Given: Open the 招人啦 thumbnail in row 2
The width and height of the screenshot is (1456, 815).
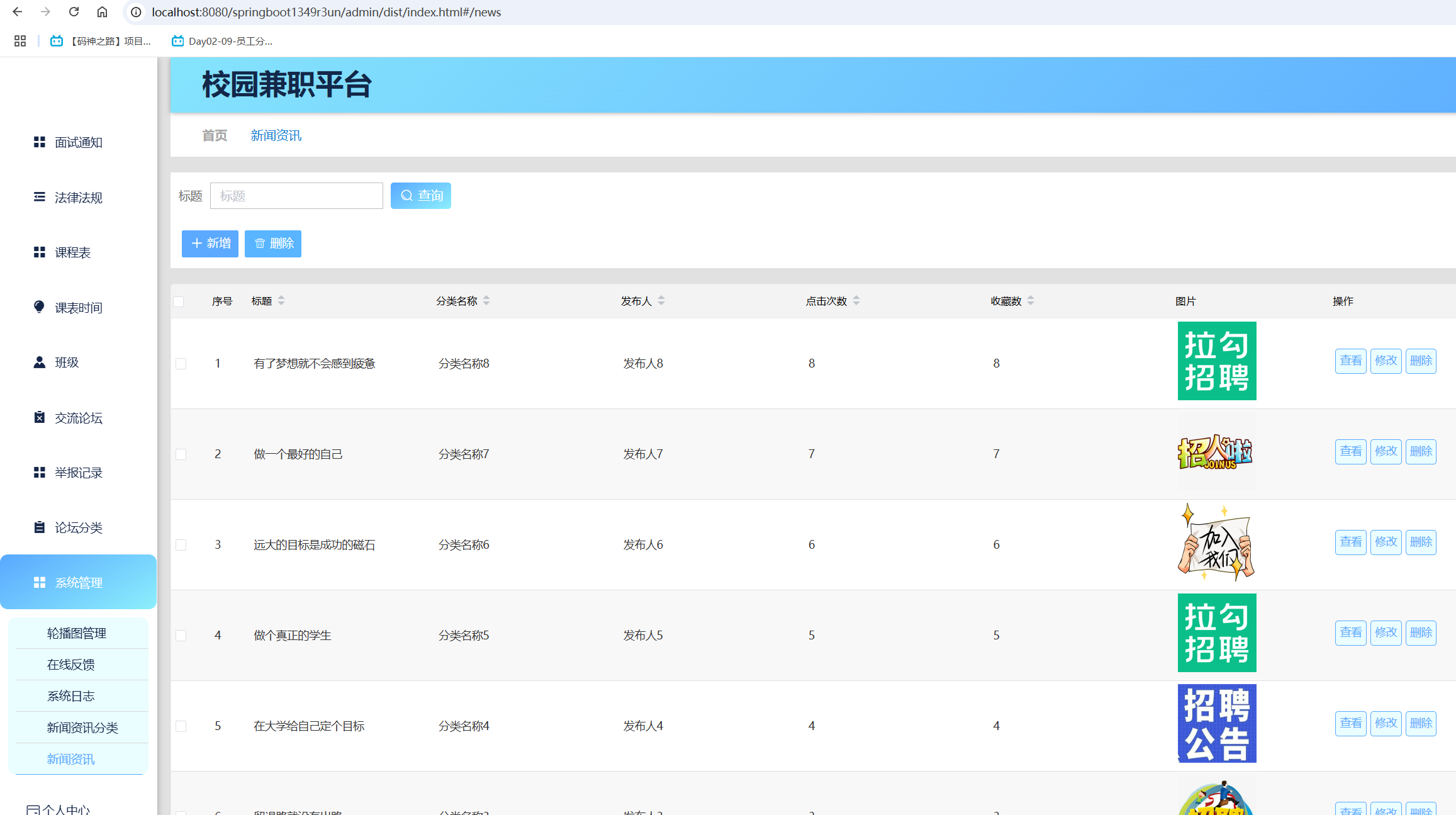Looking at the screenshot, I should pos(1216,452).
